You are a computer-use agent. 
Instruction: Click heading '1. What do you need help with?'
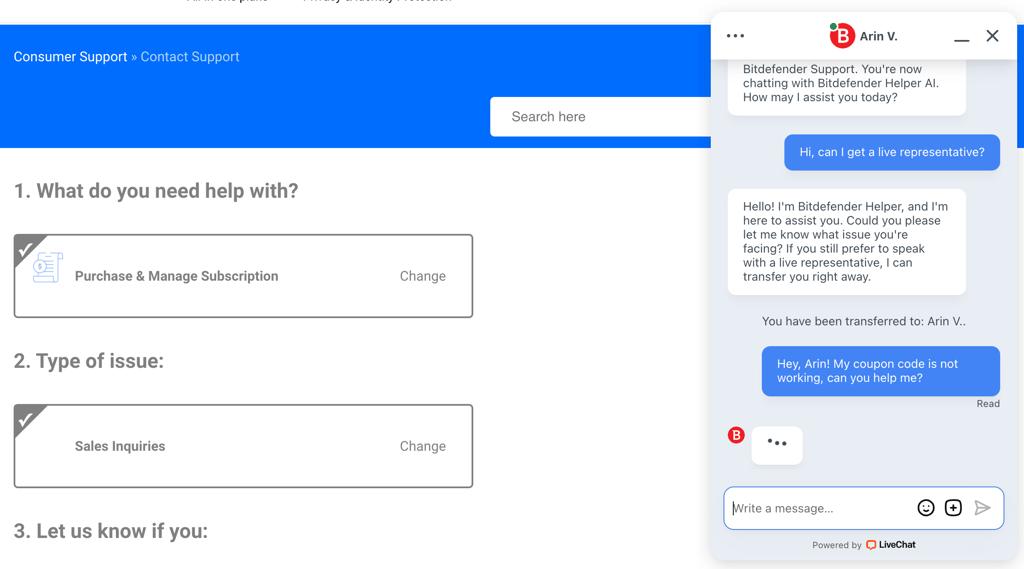point(156,191)
